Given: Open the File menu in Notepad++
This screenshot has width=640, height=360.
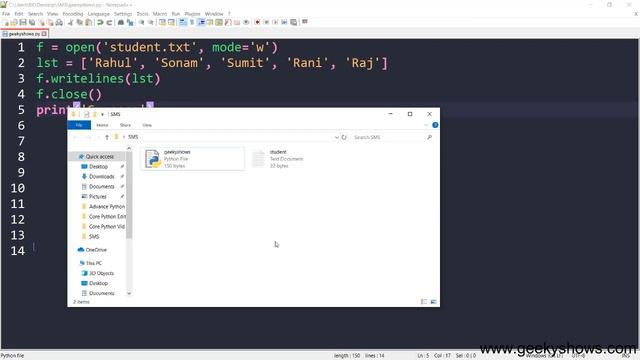Looking at the screenshot, I should click(6, 14).
